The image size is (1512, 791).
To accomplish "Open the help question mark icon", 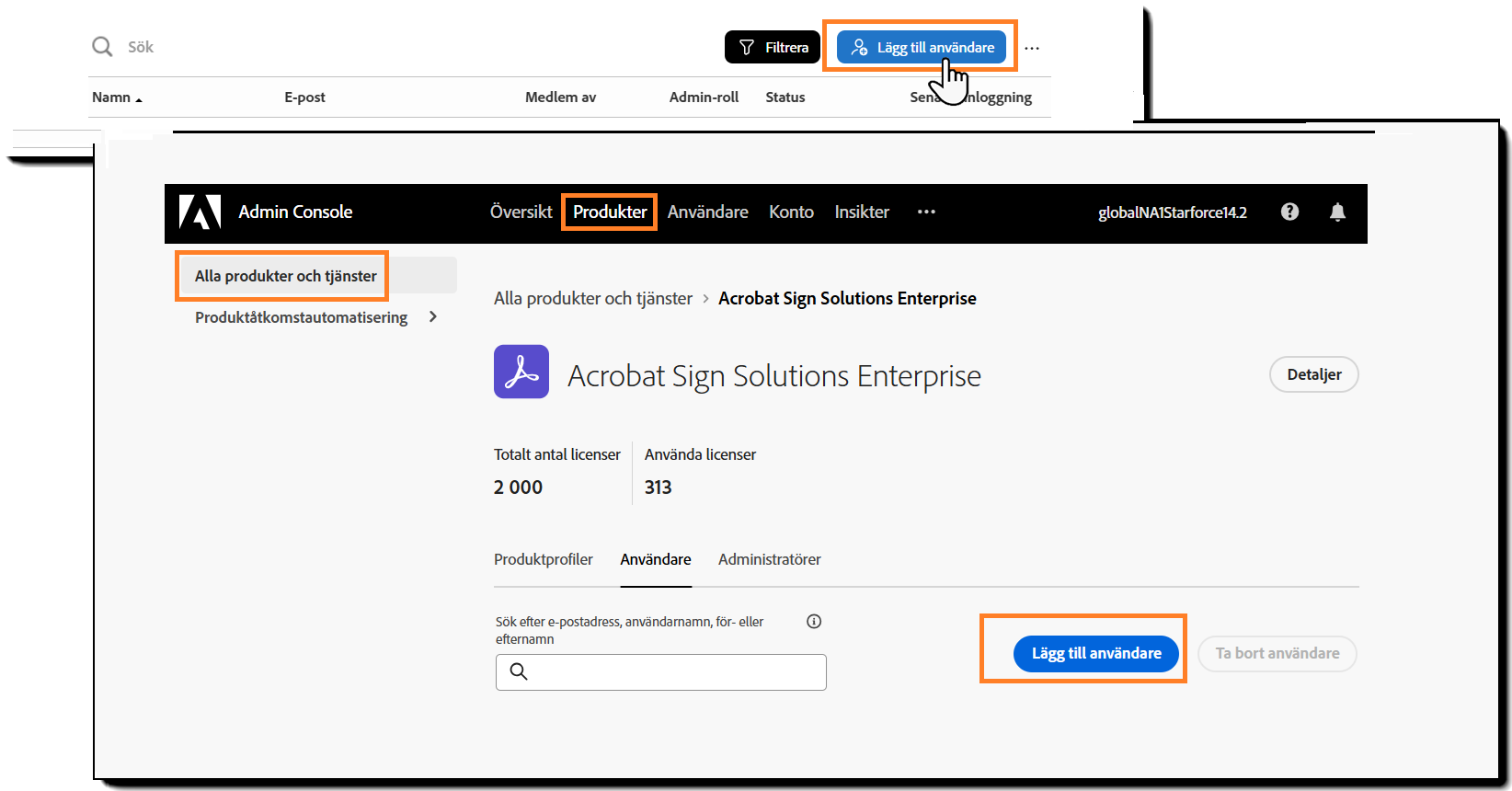I will click(1289, 212).
